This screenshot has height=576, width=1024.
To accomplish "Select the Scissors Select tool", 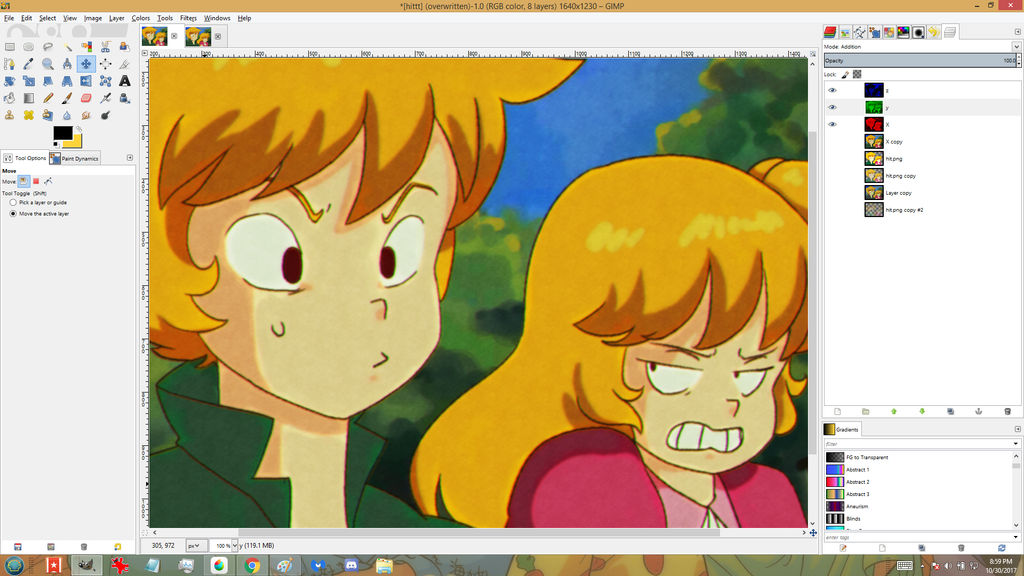I will (105, 47).
